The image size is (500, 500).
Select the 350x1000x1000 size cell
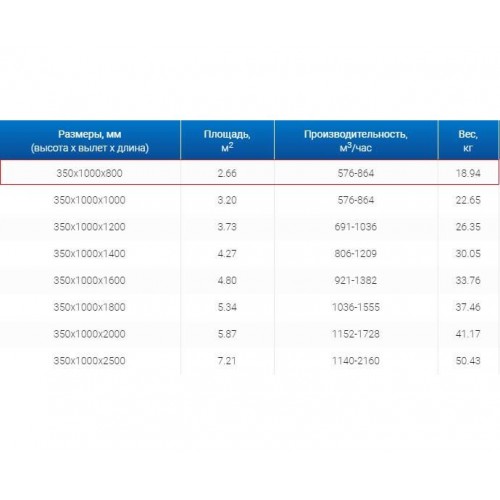click(89, 200)
